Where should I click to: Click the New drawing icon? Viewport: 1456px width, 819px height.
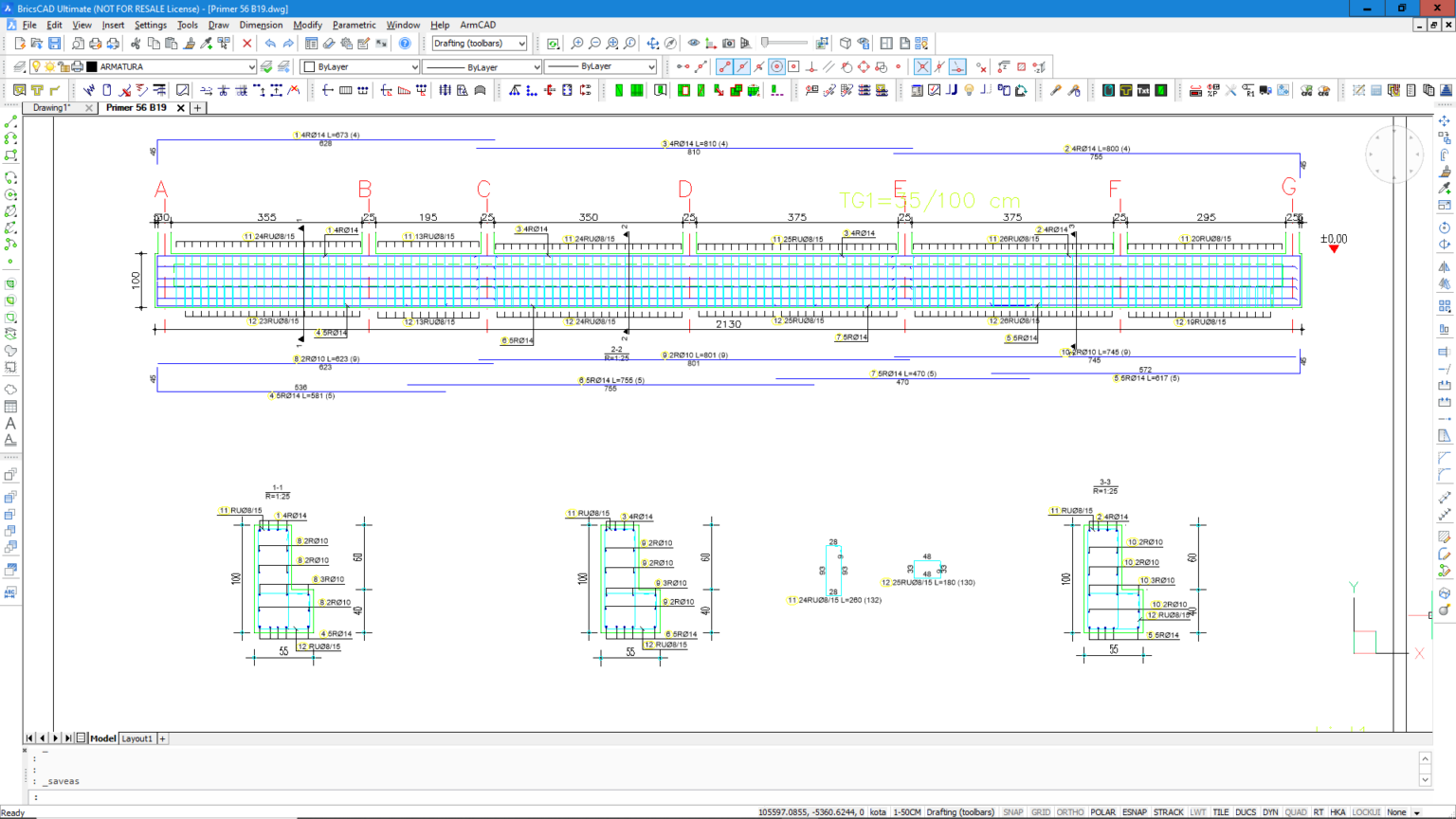pyautogui.click(x=19, y=44)
